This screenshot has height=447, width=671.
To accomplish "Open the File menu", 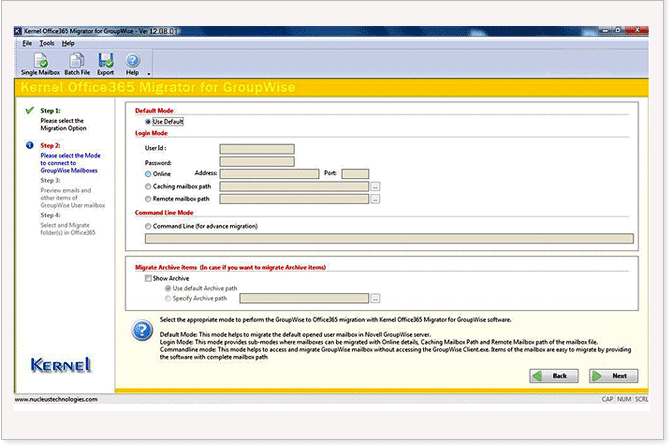I will [x=27, y=43].
